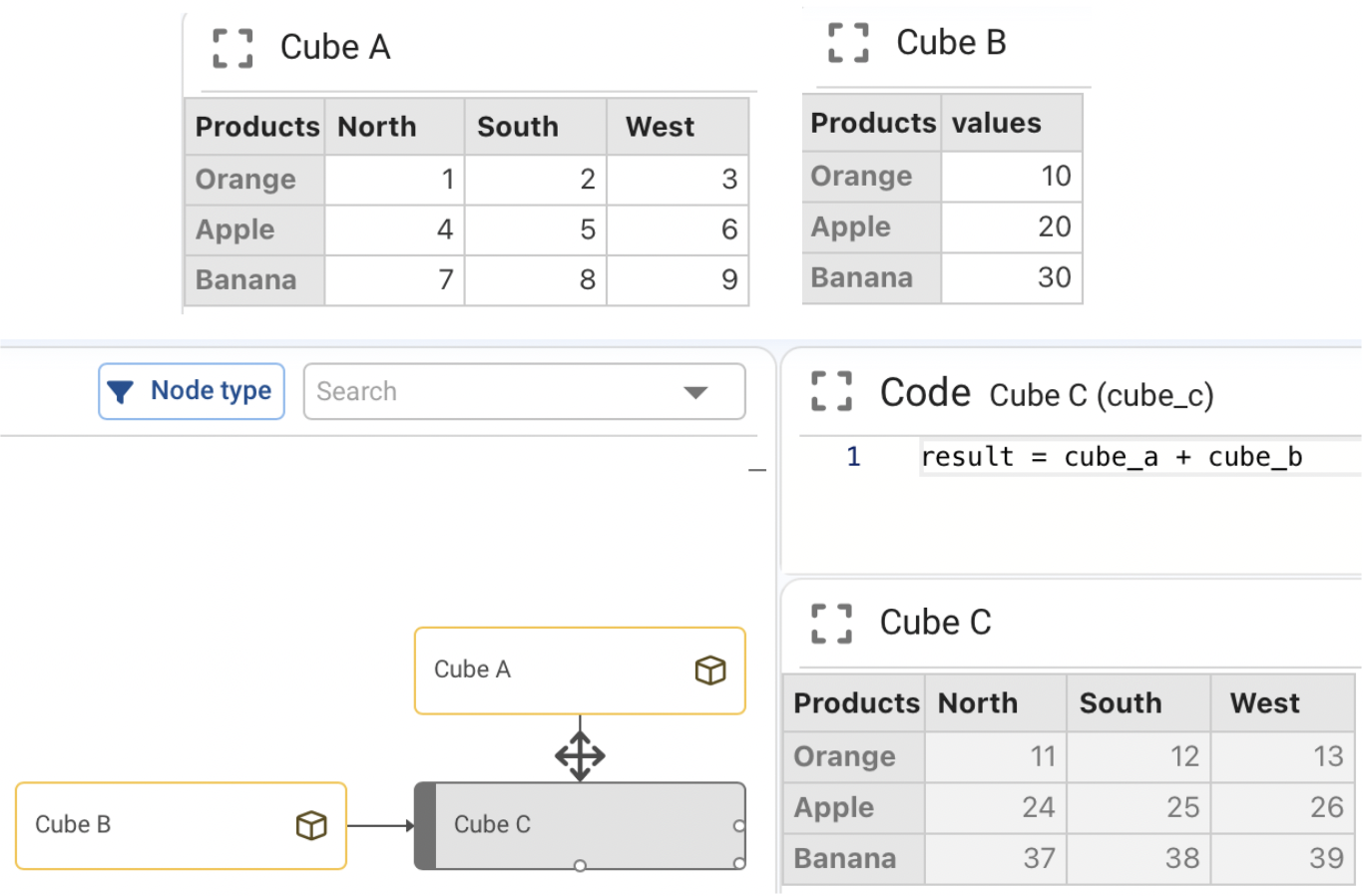Viewport: 1363px width, 896px height.
Task: Maximize the Cube C results panel
Action: (x=831, y=623)
